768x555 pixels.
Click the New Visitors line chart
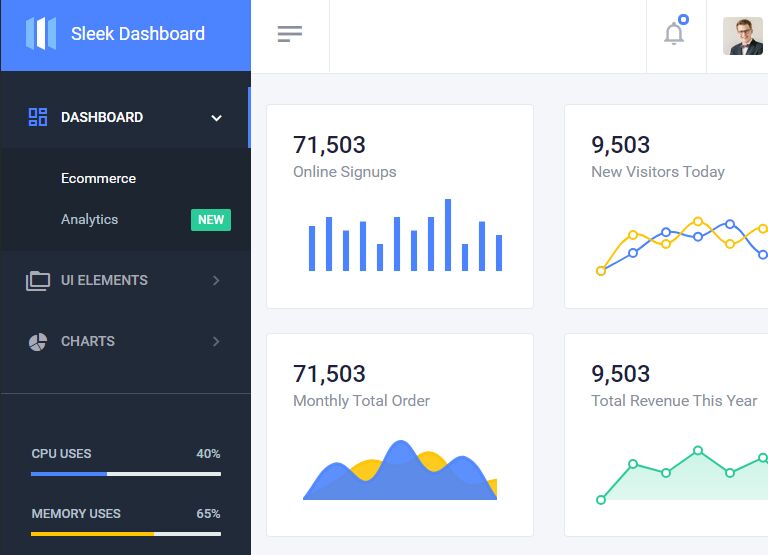click(x=682, y=246)
